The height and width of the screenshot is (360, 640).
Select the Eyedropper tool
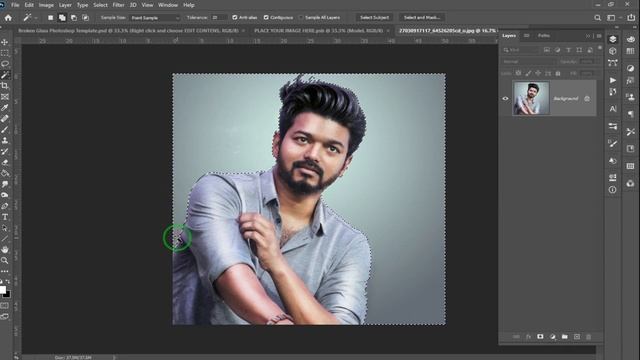pyautogui.click(x=5, y=108)
